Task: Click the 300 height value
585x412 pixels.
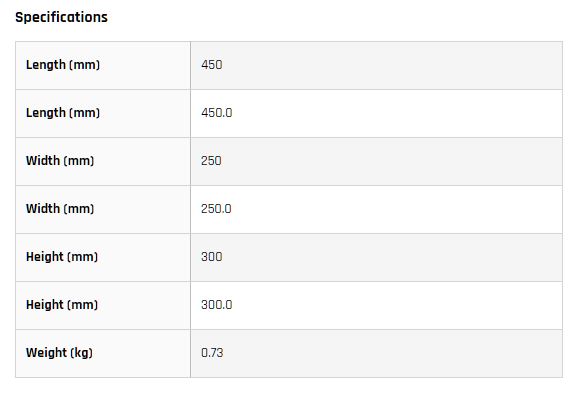Action: (212, 257)
